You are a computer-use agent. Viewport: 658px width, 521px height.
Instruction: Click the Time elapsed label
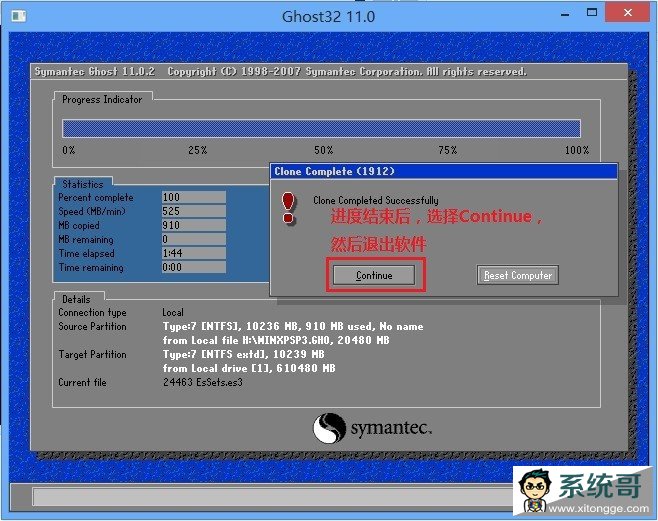86,253
